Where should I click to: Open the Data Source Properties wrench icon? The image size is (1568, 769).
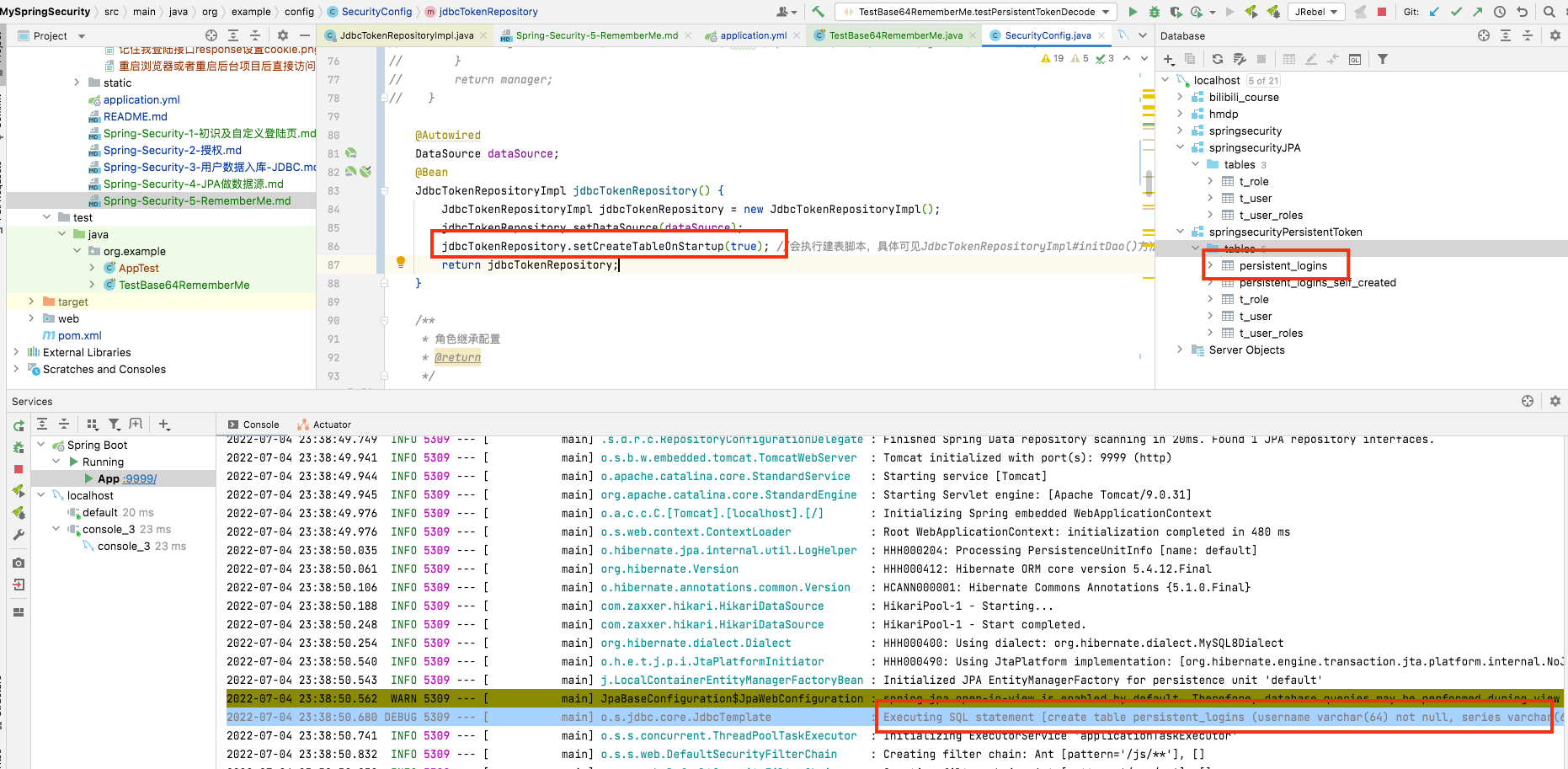(1240, 59)
